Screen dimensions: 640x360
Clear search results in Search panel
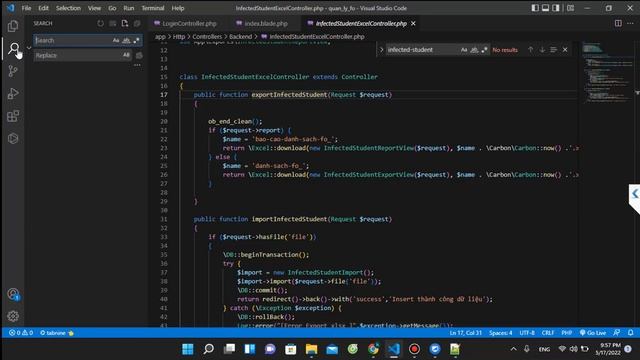[113, 24]
